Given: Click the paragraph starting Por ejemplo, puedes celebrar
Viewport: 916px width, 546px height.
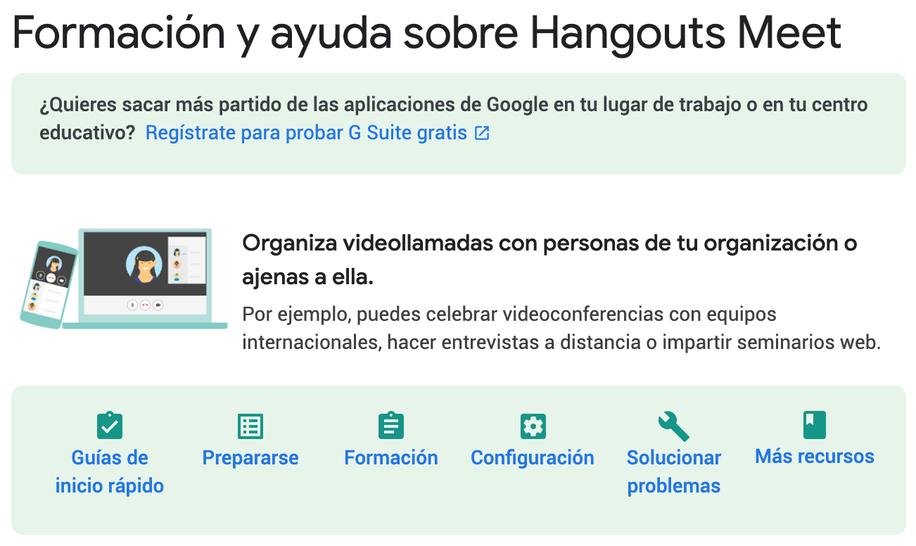Looking at the screenshot, I should coord(561,328).
